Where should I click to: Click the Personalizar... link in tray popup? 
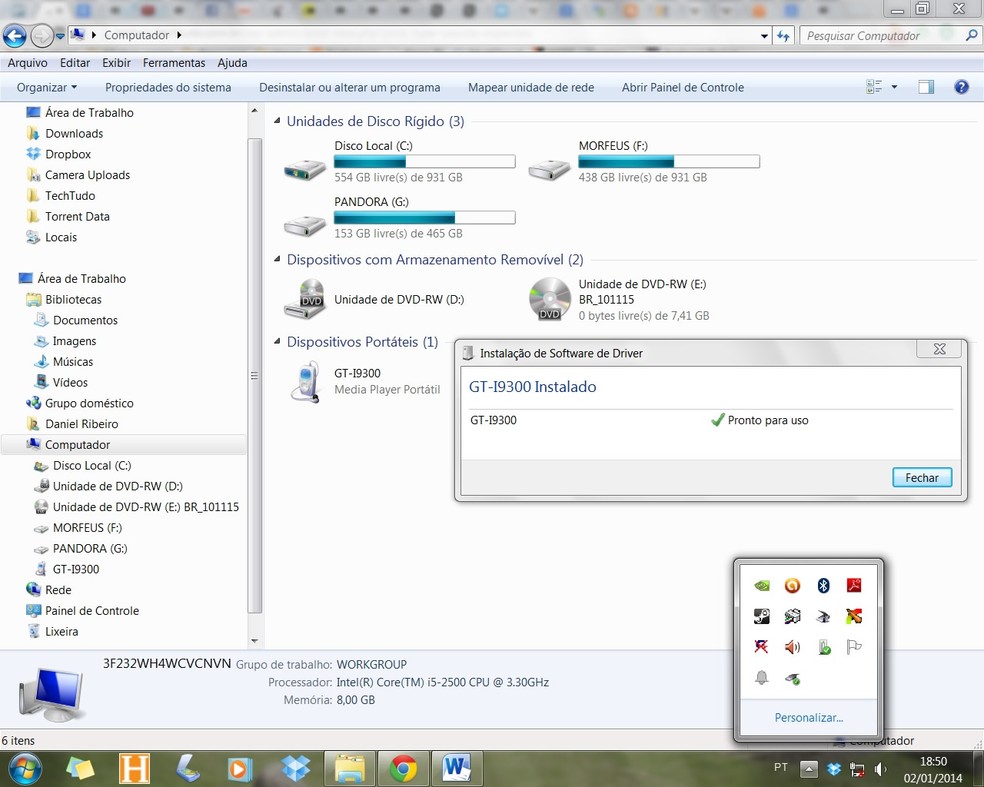tap(808, 717)
